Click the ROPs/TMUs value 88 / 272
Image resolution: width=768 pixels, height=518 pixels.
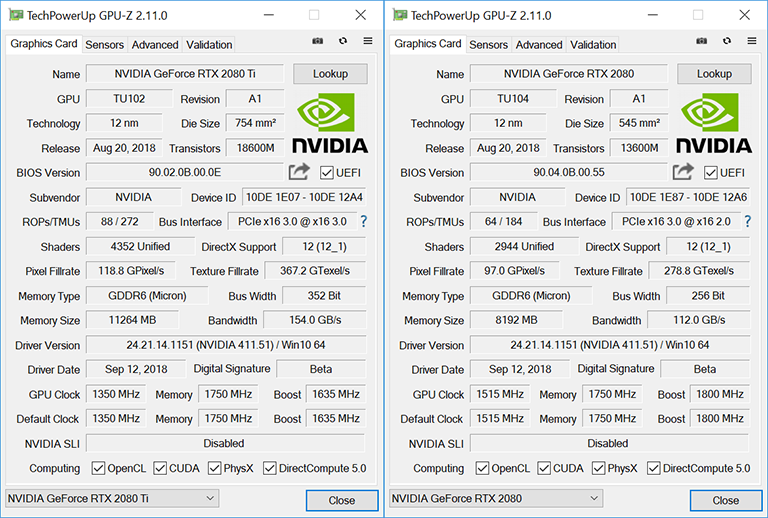coord(120,222)
